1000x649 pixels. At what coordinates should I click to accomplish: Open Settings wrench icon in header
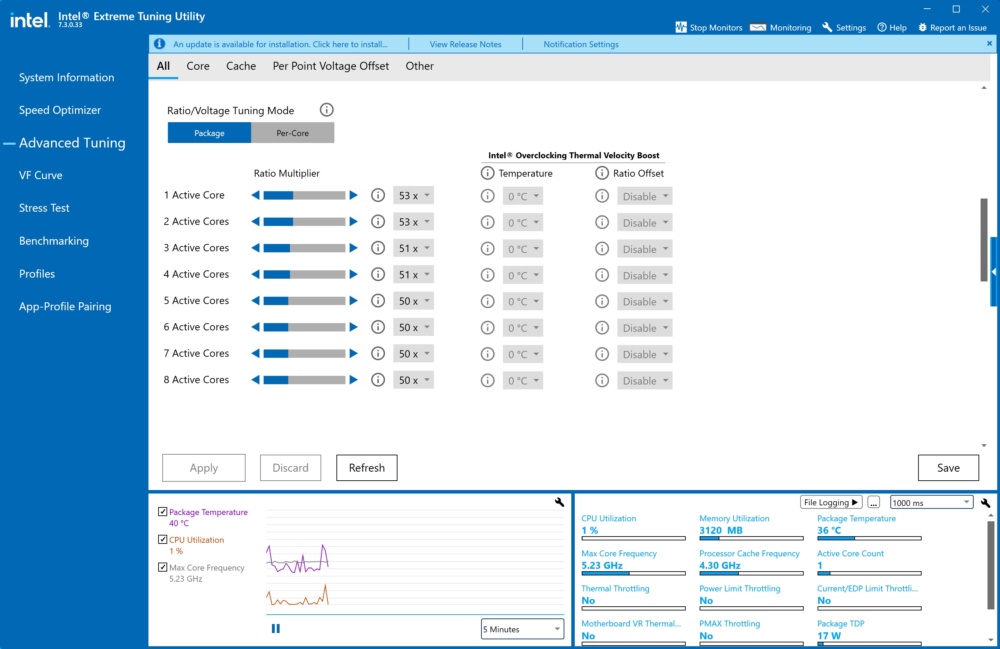click(827, 27)
